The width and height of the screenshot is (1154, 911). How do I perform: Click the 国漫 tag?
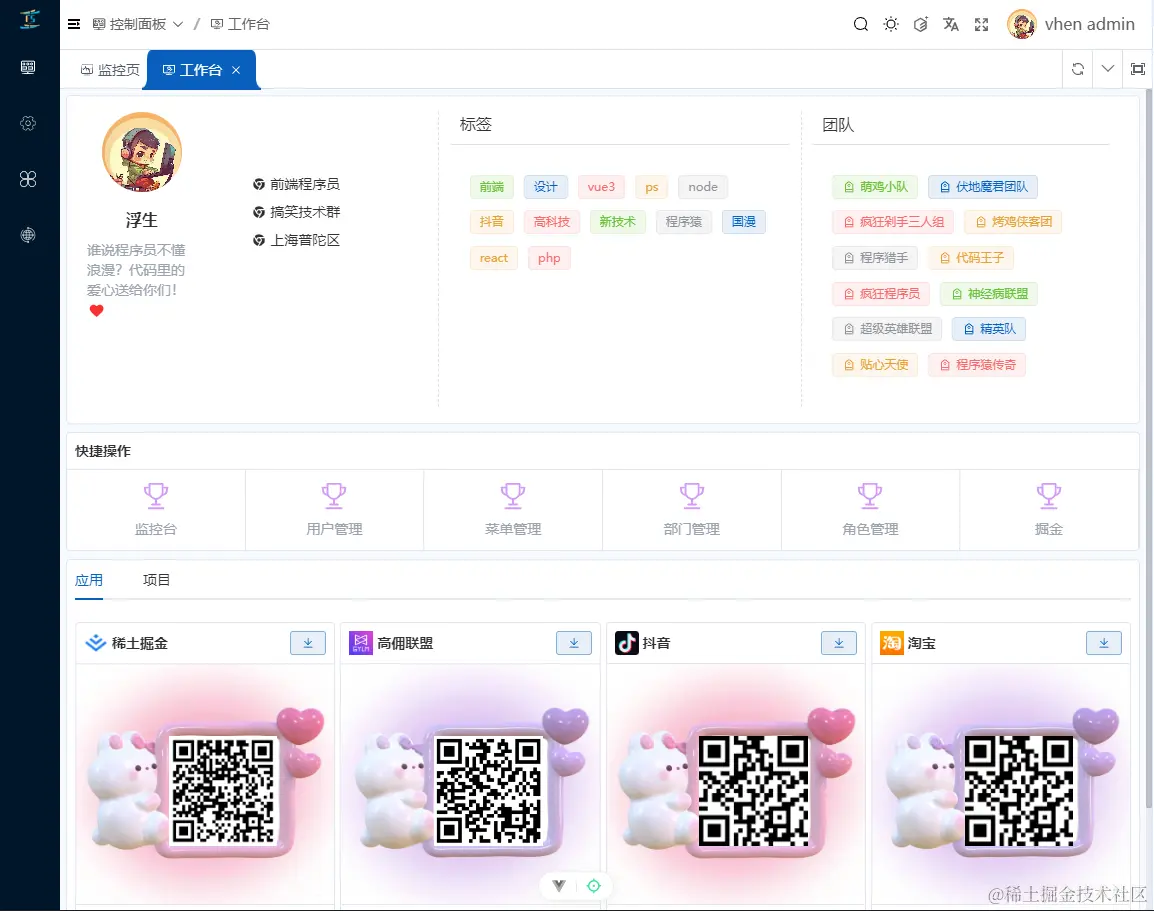tap(743, 221)
